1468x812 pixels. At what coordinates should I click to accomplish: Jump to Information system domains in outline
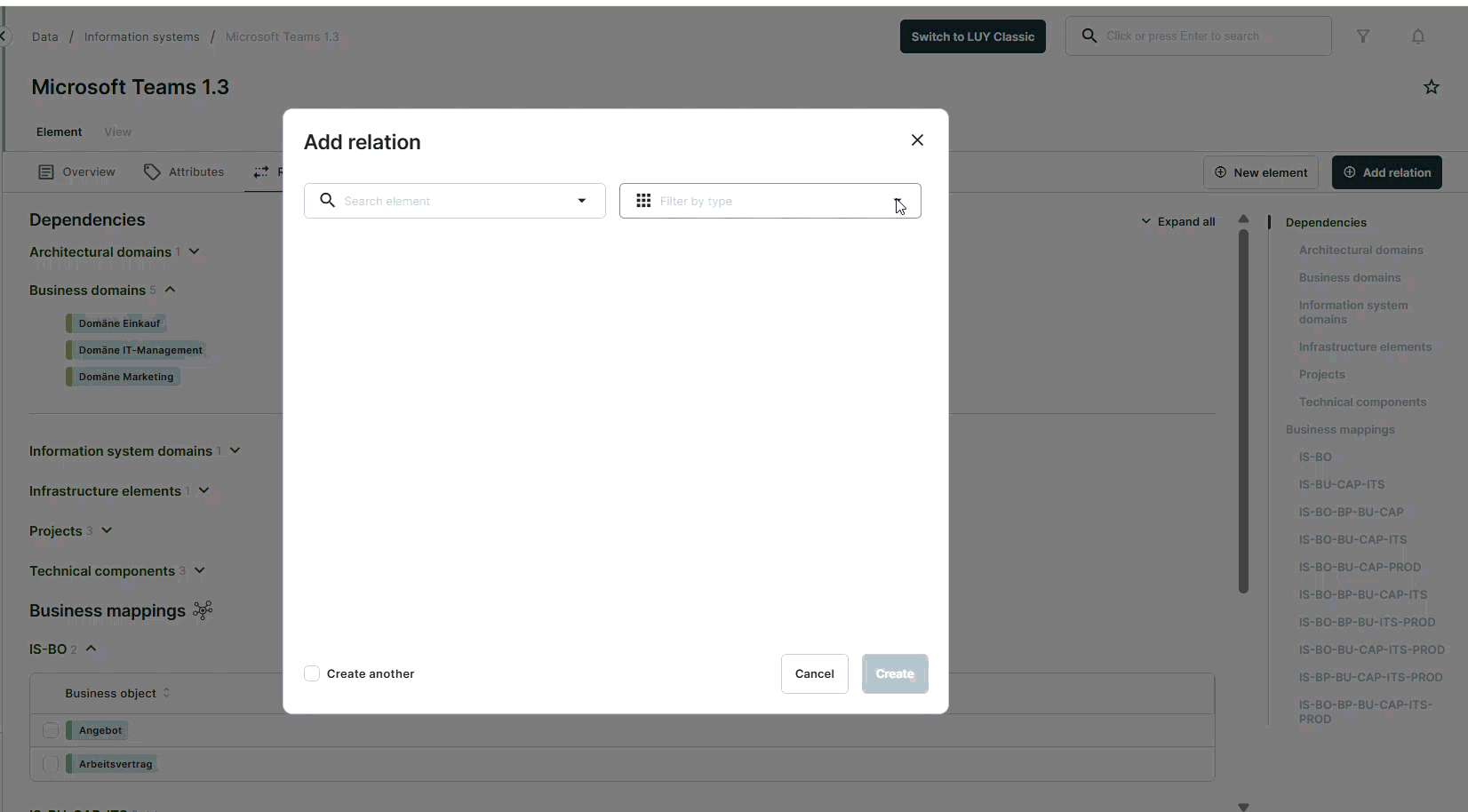(1352, 312)
